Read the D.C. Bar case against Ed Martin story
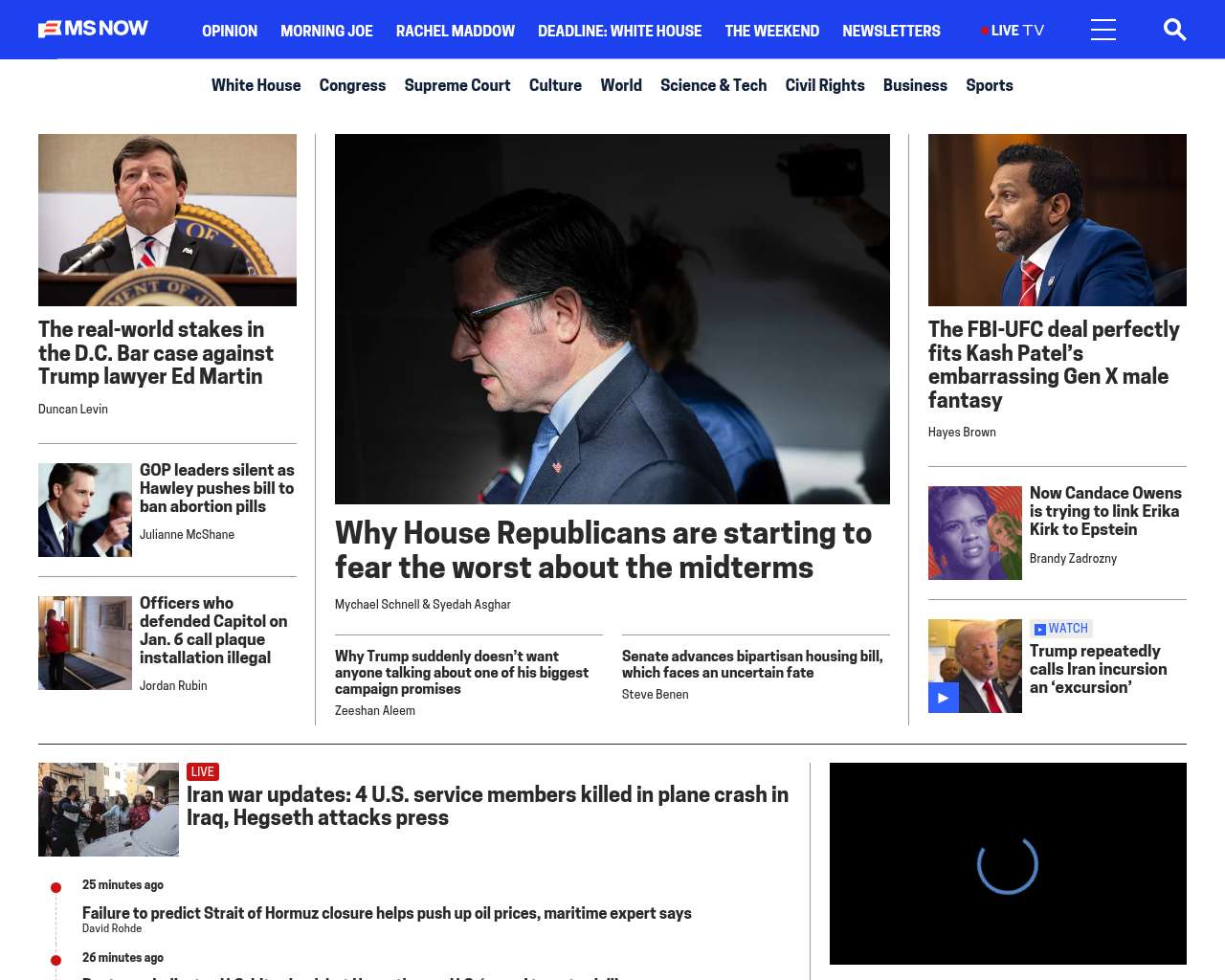 point(156,353)
